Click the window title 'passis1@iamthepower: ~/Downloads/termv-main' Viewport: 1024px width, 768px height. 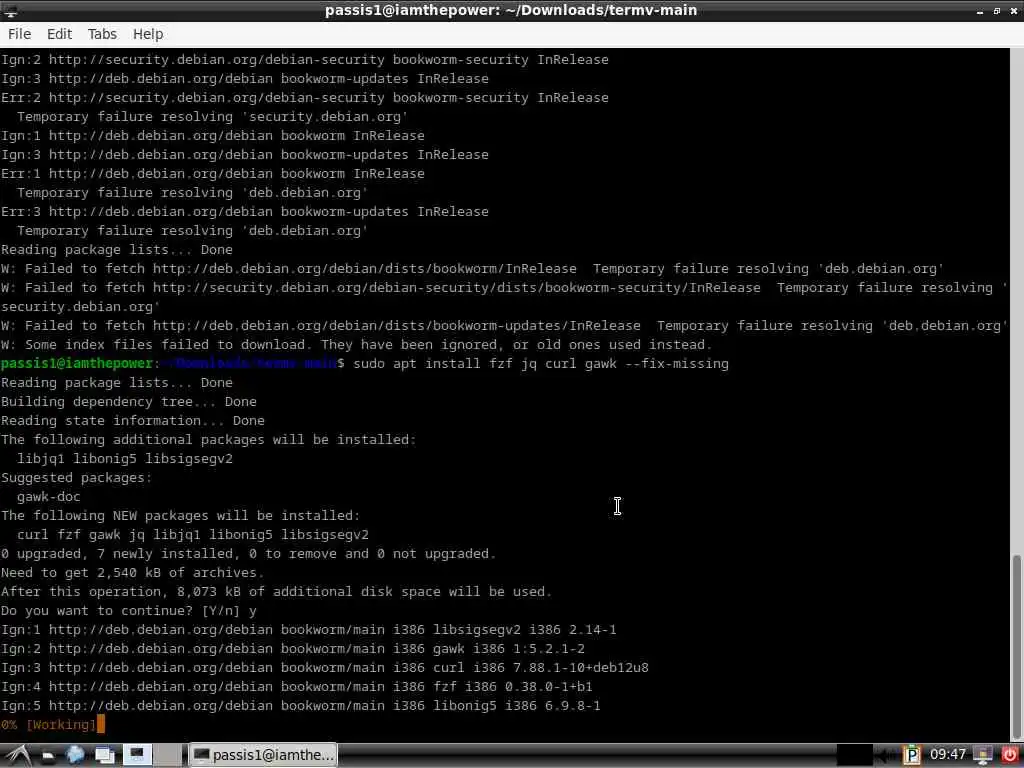coord(511,10)
